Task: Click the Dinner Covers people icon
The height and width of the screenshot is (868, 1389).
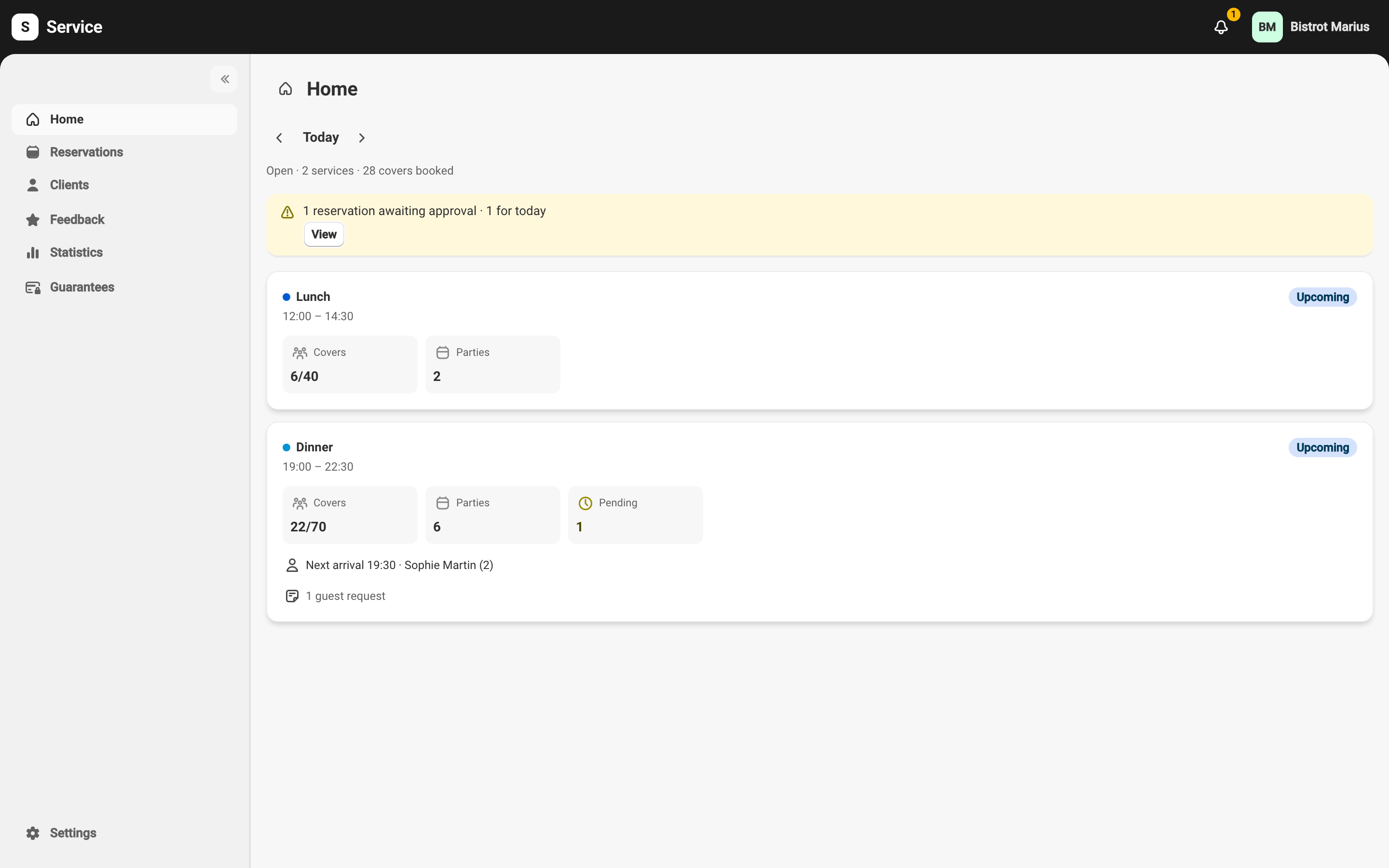Action: point(300,503)
